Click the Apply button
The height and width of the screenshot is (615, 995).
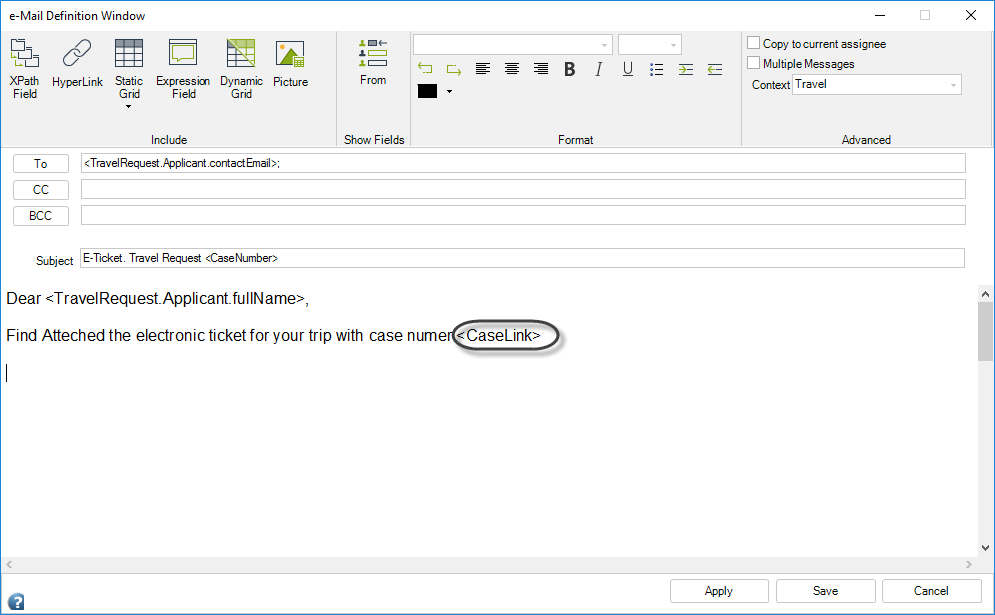coord(719,591)
